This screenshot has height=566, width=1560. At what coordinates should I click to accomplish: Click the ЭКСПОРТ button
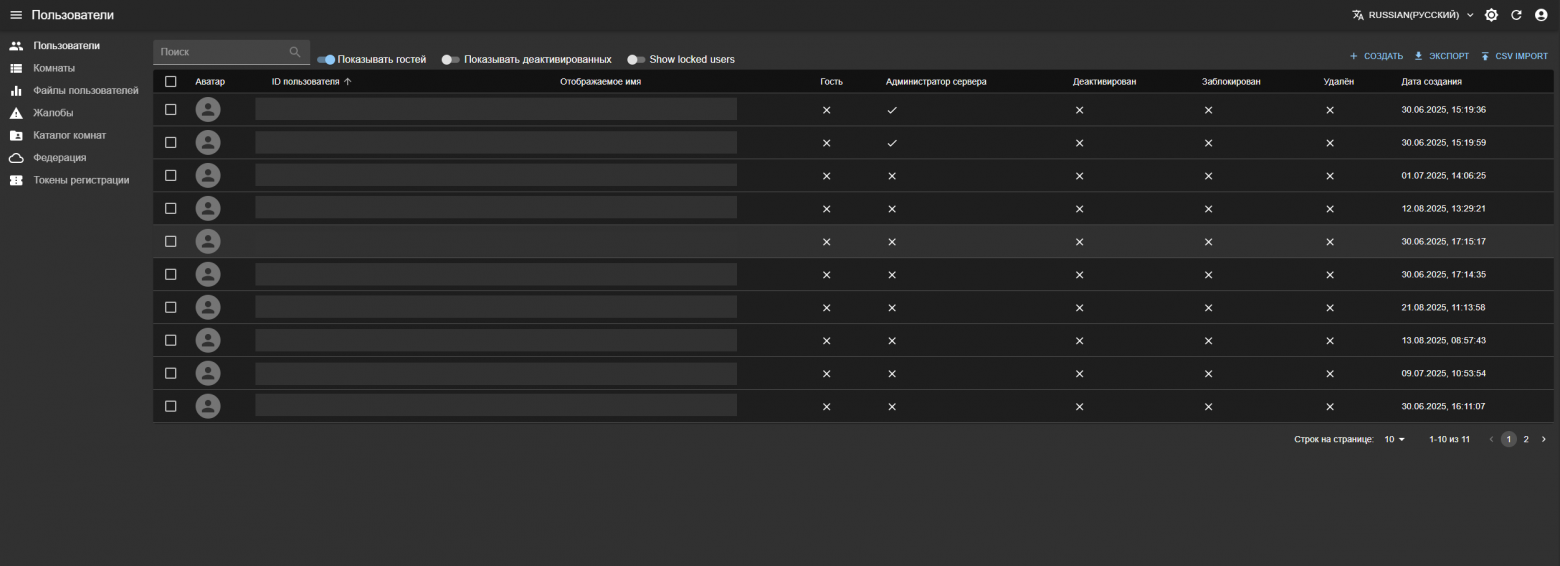[x=1441, y=56]
